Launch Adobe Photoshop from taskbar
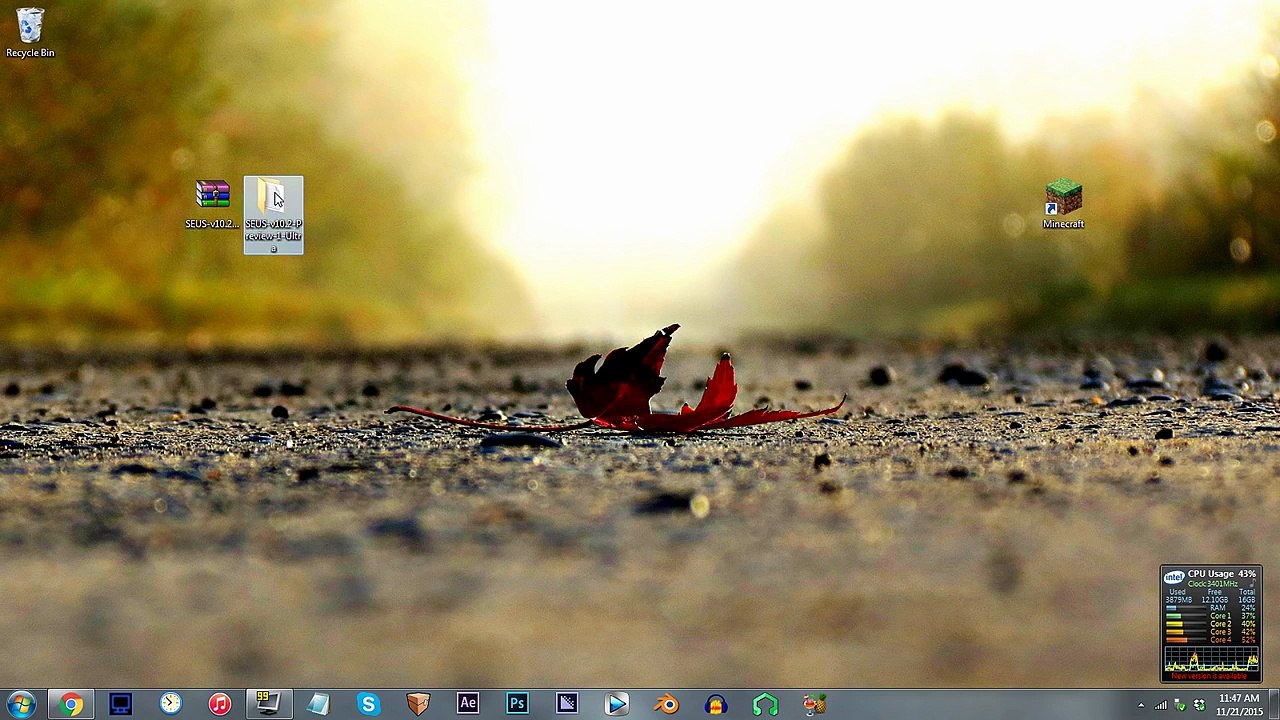Image resolution: width=1280 pixels, height=720 pixels. click(517, 704)
